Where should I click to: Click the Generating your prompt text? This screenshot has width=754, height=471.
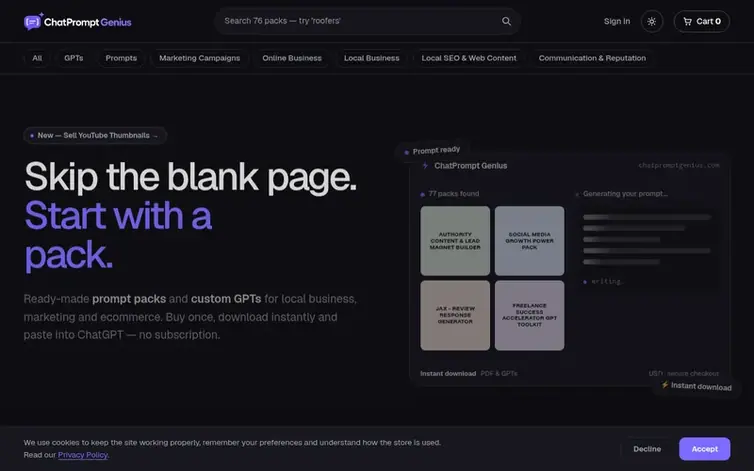click(x=625, y=194)
